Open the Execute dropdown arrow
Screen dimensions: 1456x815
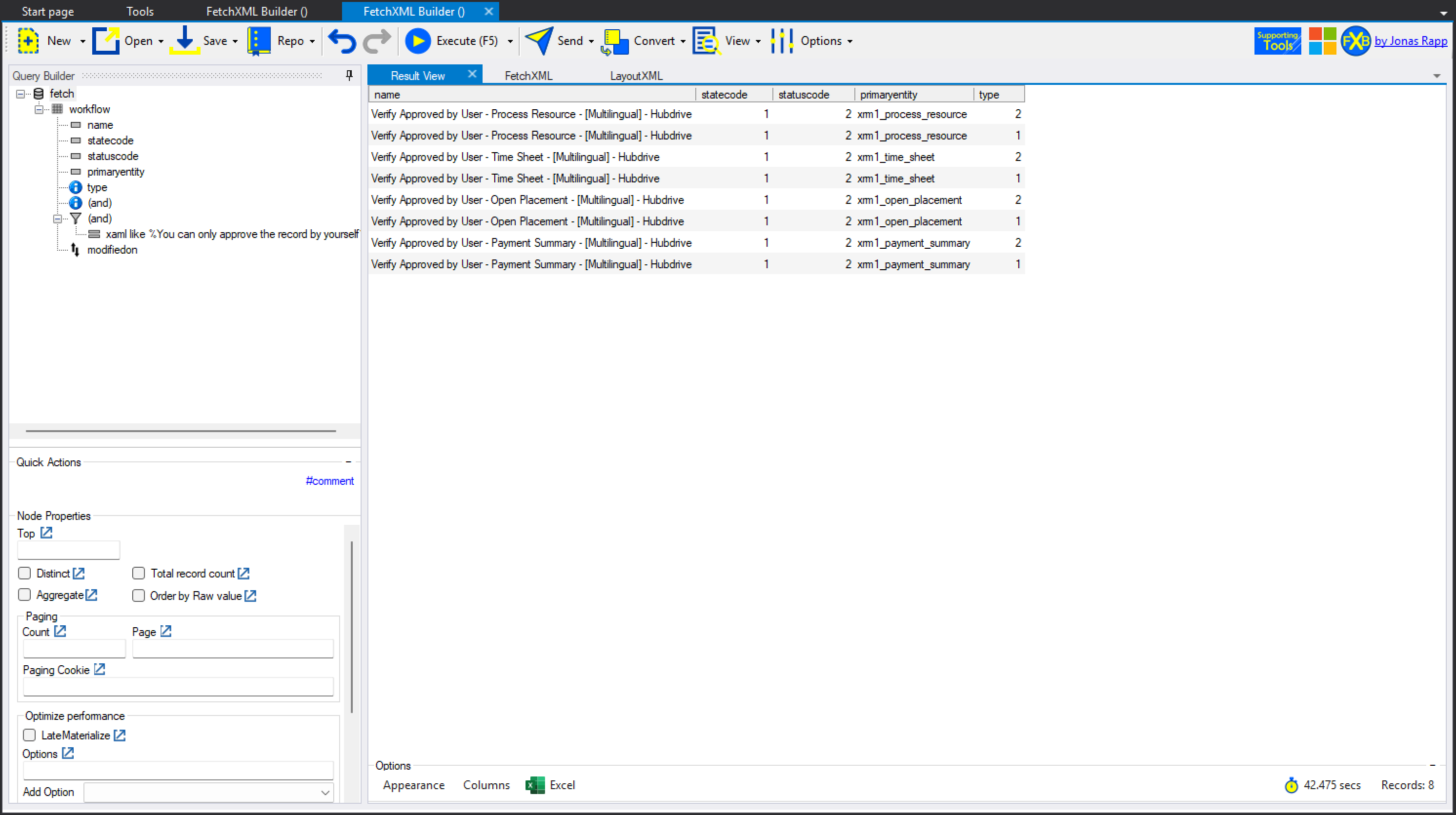(x=510, y=41)
